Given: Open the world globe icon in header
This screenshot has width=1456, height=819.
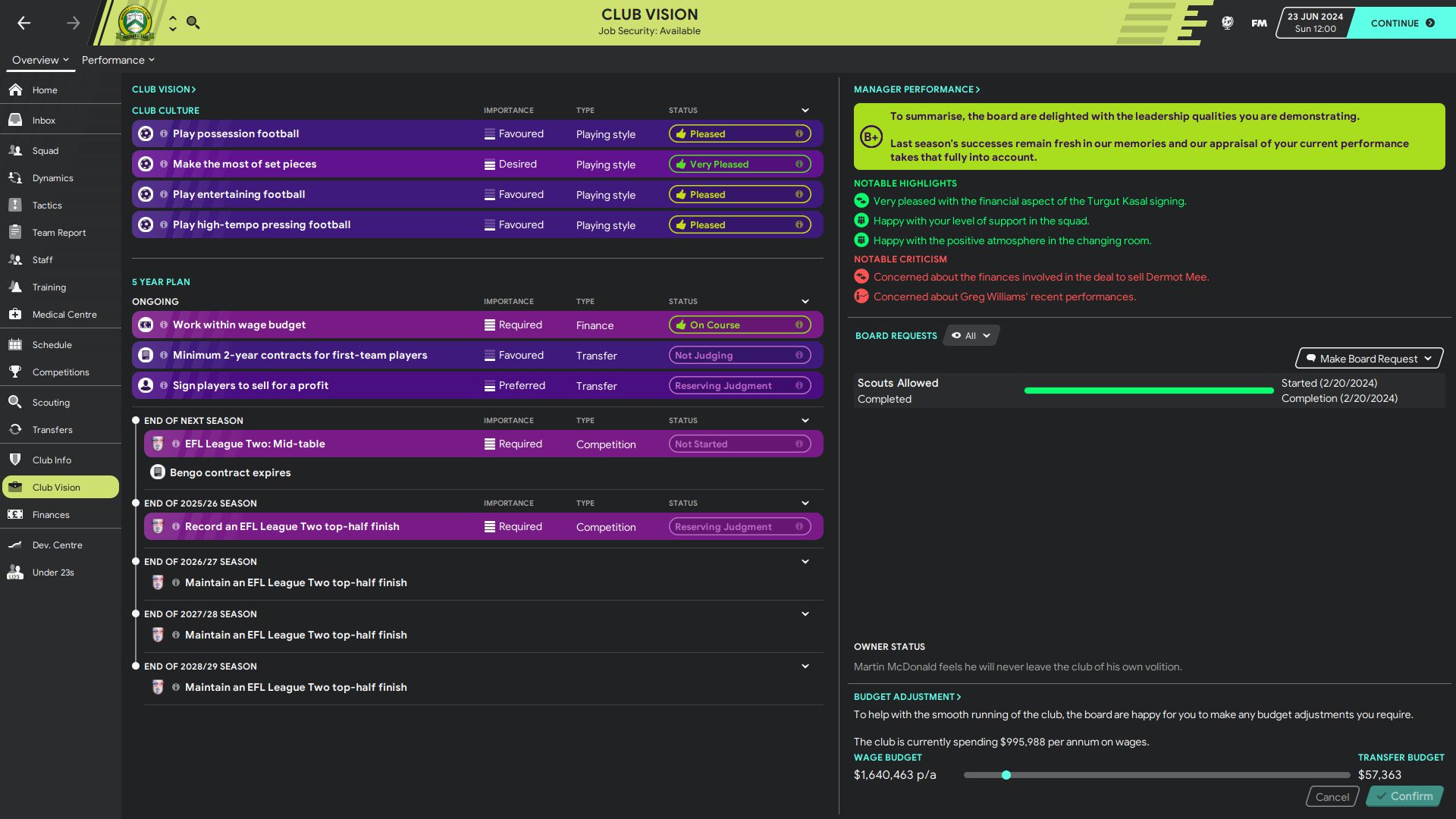Looking at the screenshot, I should click(x=1228, y=23).
